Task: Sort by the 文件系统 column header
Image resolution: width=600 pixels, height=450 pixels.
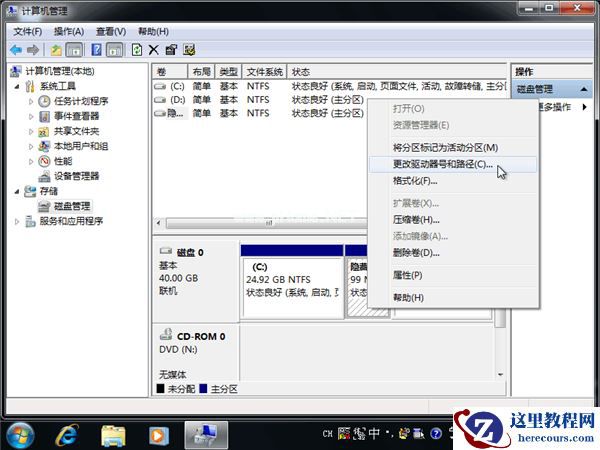Action: point(264,72)
